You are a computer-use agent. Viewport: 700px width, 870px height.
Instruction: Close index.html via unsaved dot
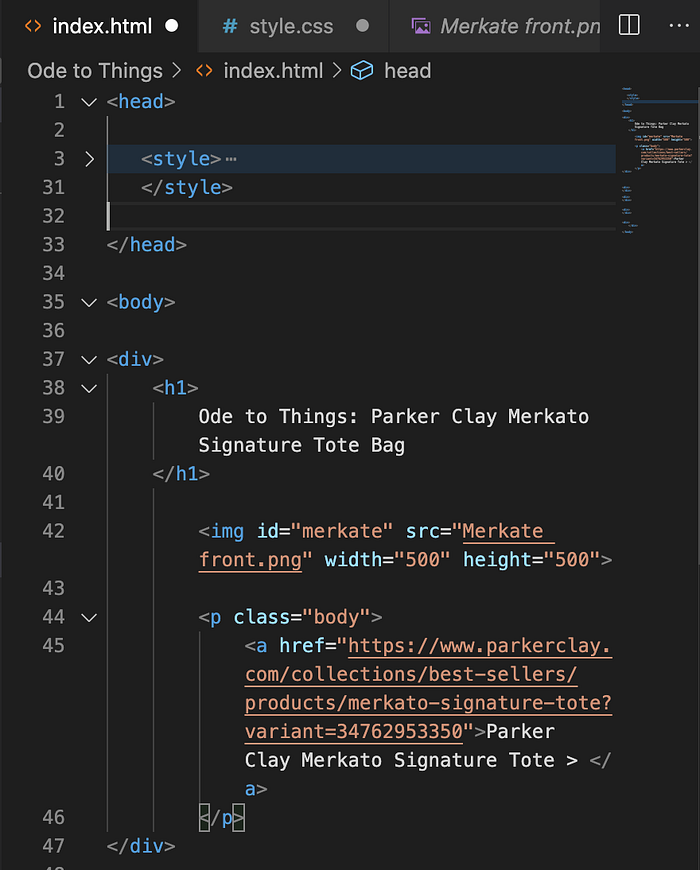[x=172, y=26]
